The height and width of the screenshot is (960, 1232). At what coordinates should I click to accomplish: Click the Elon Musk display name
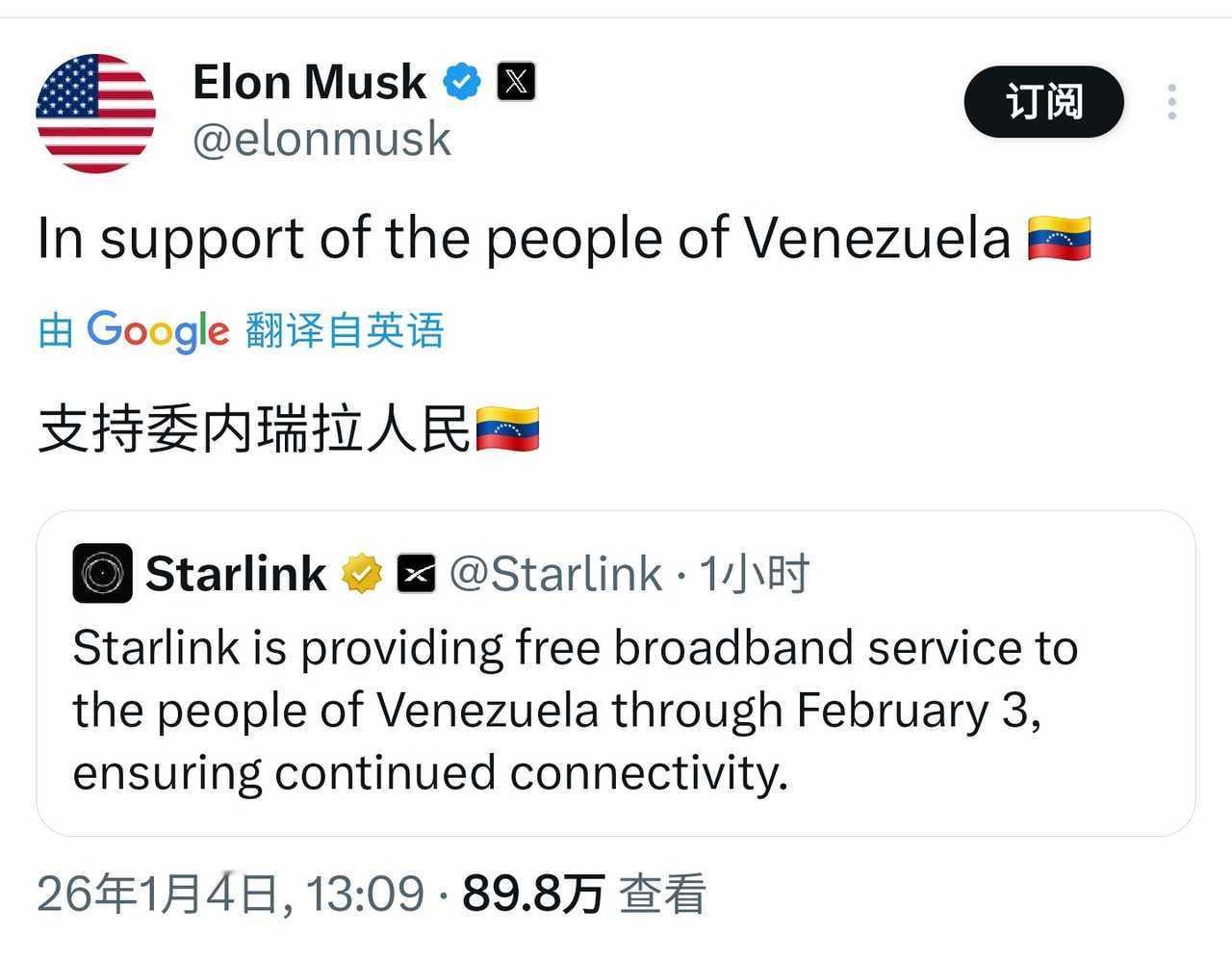(x=309, y=82)
